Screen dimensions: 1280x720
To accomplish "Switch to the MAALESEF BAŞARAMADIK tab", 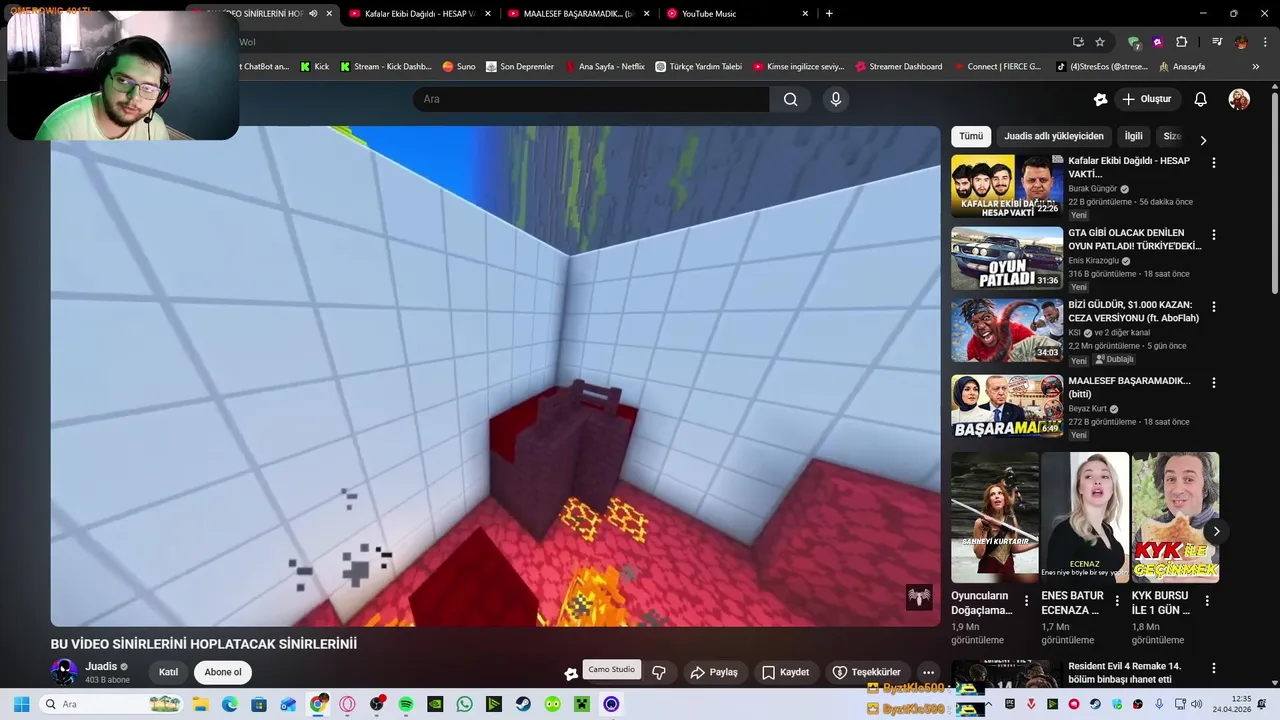I will (x=578, y=14).
